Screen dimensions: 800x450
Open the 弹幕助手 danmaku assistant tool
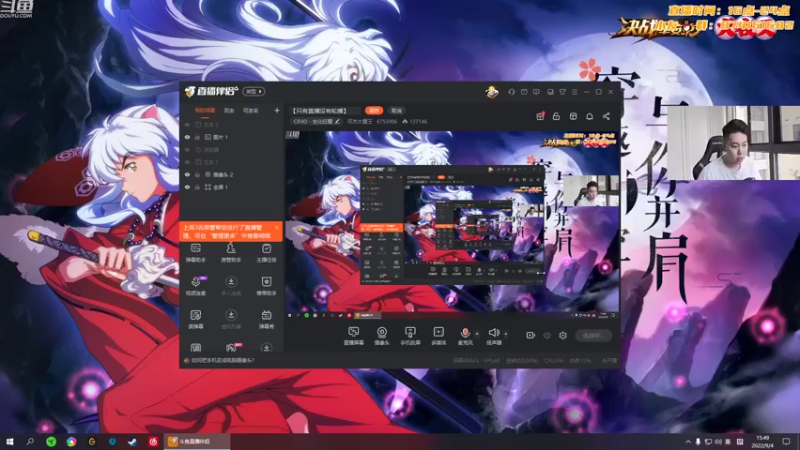pyautogui.click(x=195, y=253)
